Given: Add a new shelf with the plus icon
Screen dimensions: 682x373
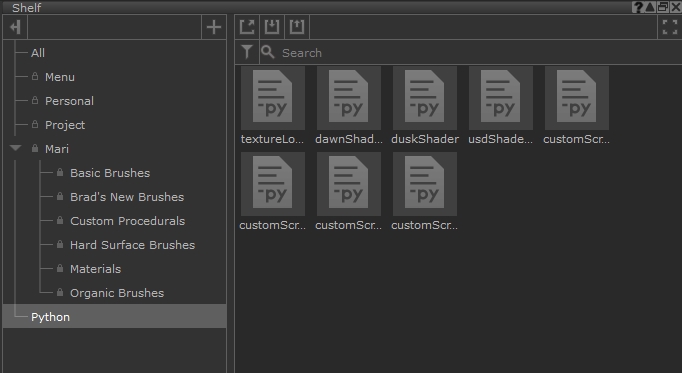Looking at the screenshot, I should pos(214,27).
